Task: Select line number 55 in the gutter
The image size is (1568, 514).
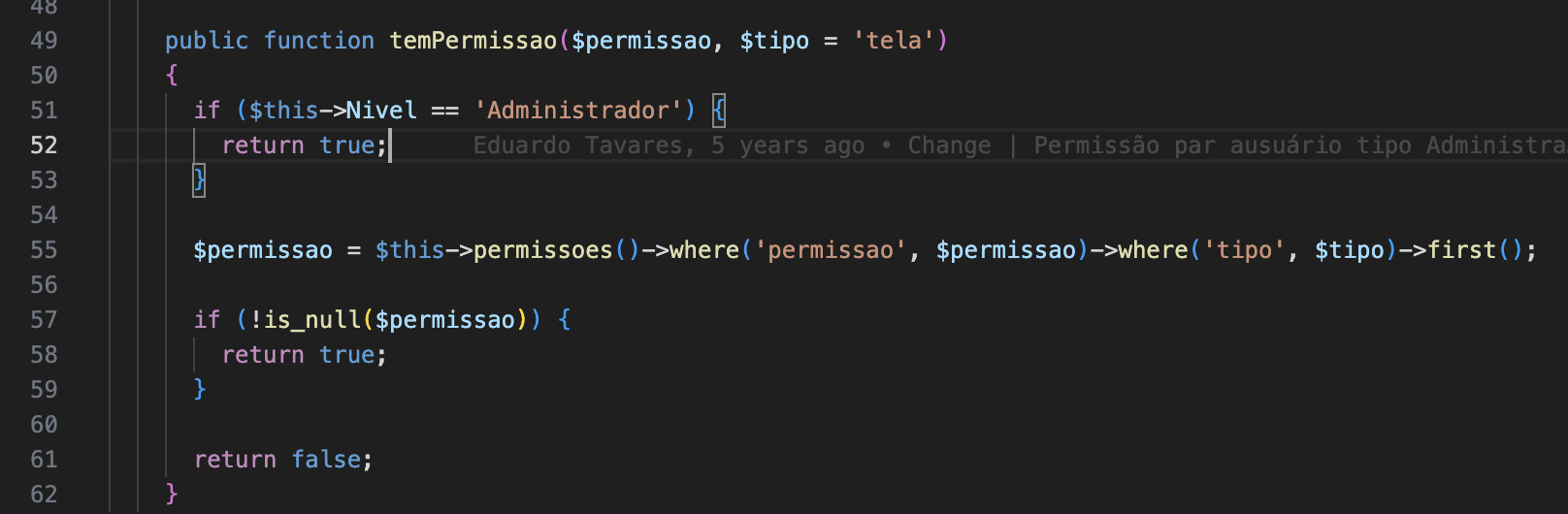Action: 44,250
